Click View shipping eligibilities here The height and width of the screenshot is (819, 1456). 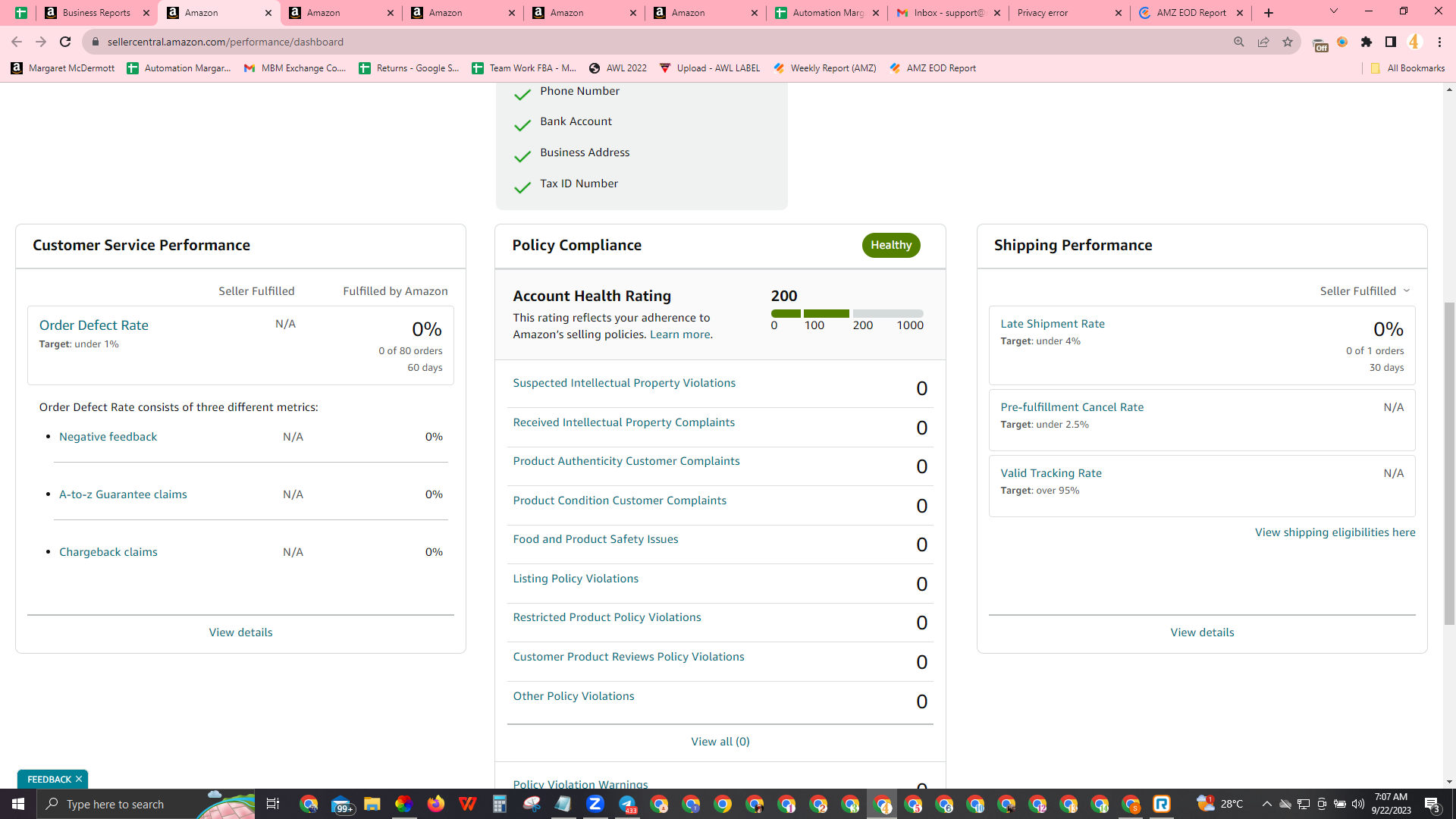pyautogui.click(x=1335, y=532)
